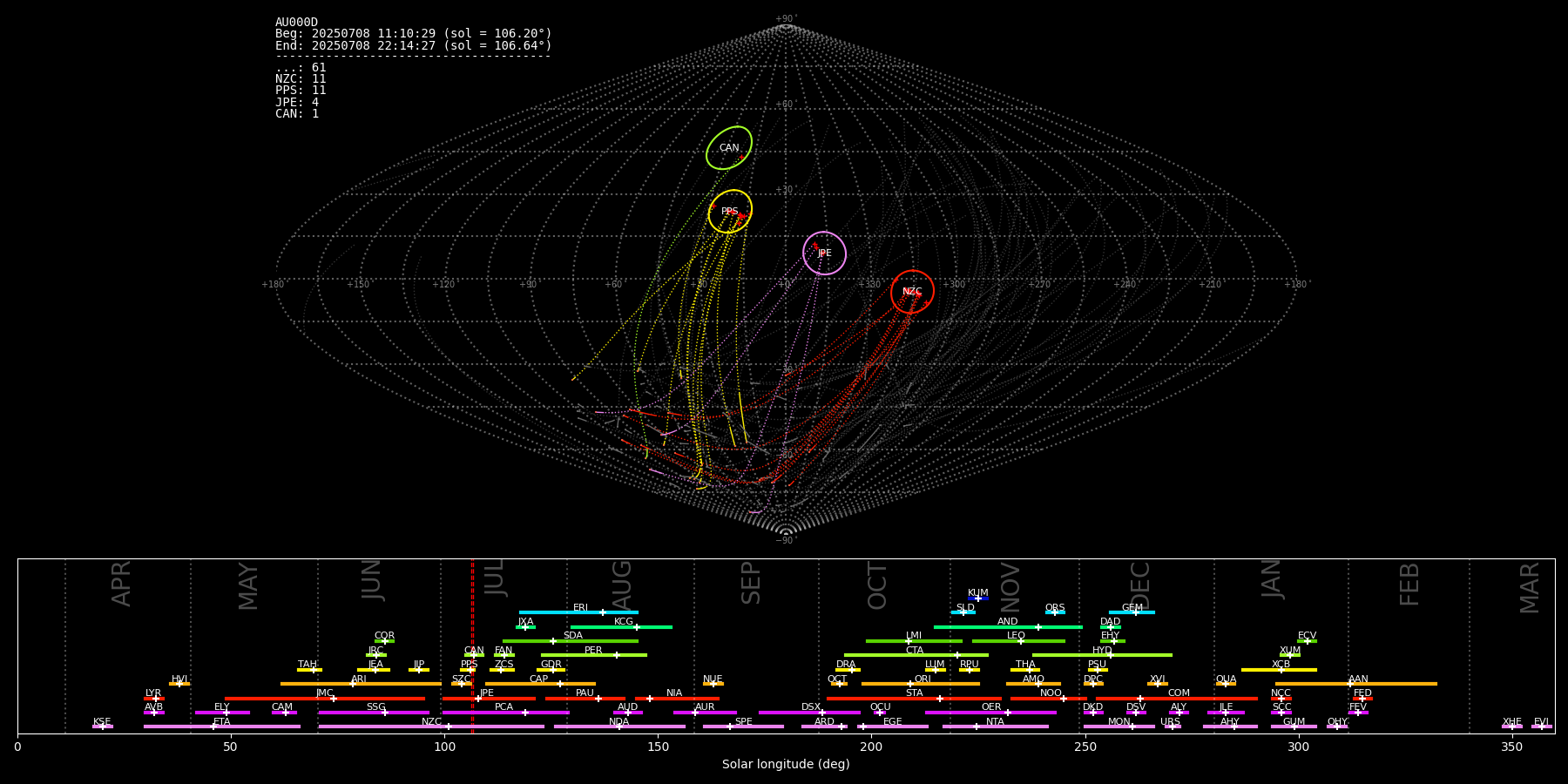Click the red PAU shower bar
This screenshot has height=784, width=1568.
585,699
